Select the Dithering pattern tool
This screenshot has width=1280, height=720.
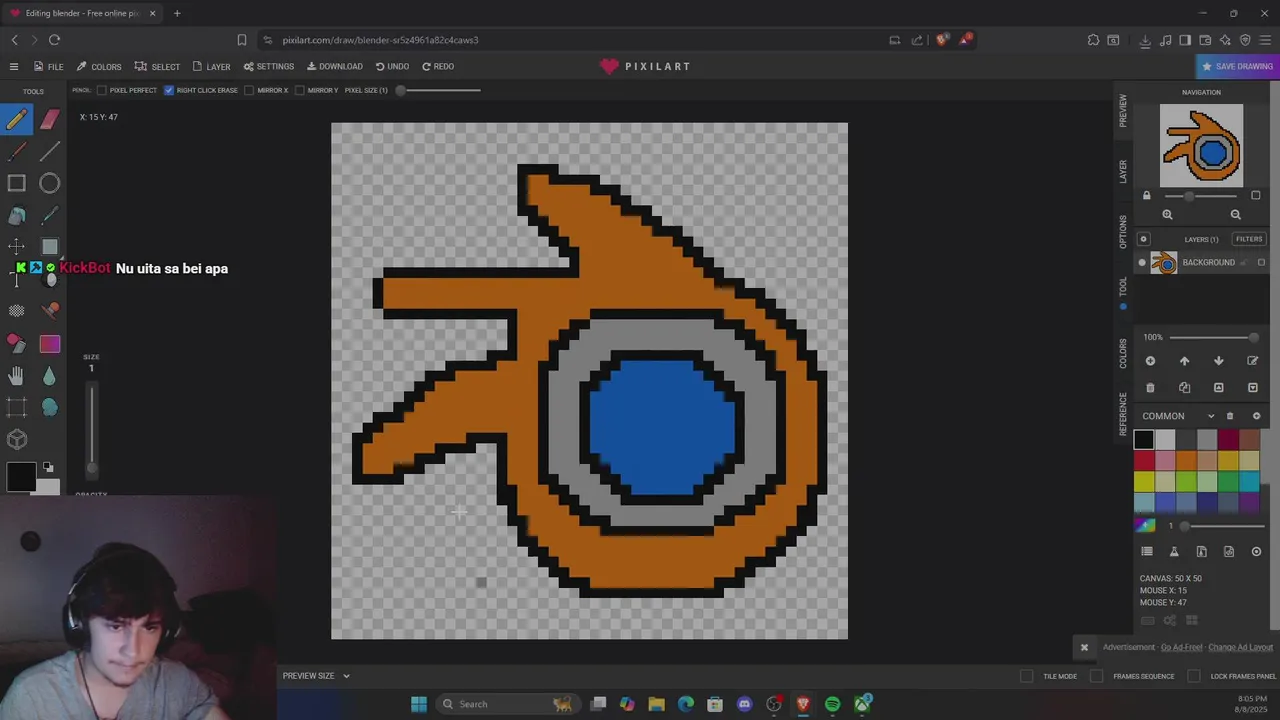[x=17, y=311]
